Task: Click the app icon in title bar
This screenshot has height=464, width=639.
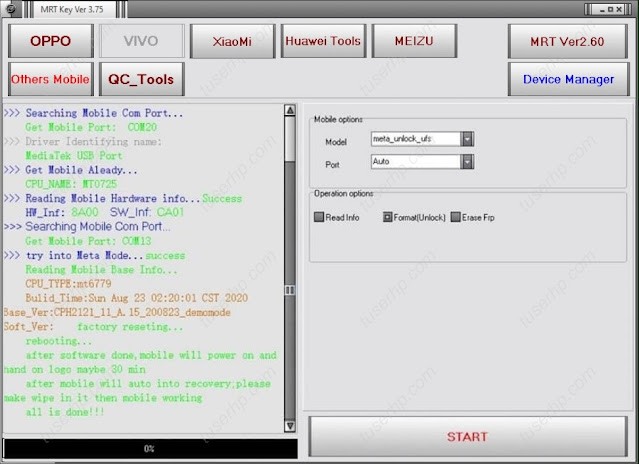Action: click(11, 9)
